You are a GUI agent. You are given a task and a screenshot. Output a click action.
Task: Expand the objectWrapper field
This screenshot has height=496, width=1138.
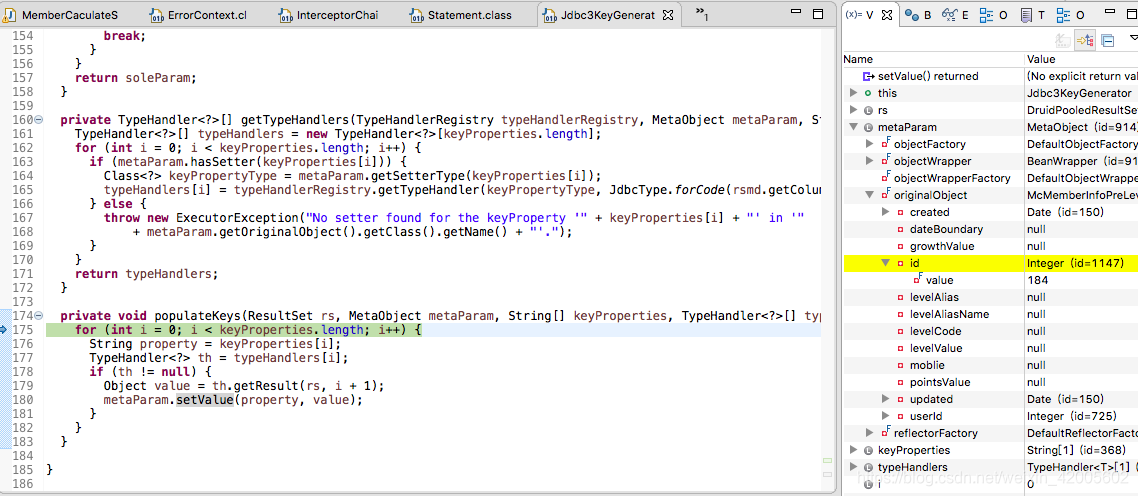tap(870, 161)
